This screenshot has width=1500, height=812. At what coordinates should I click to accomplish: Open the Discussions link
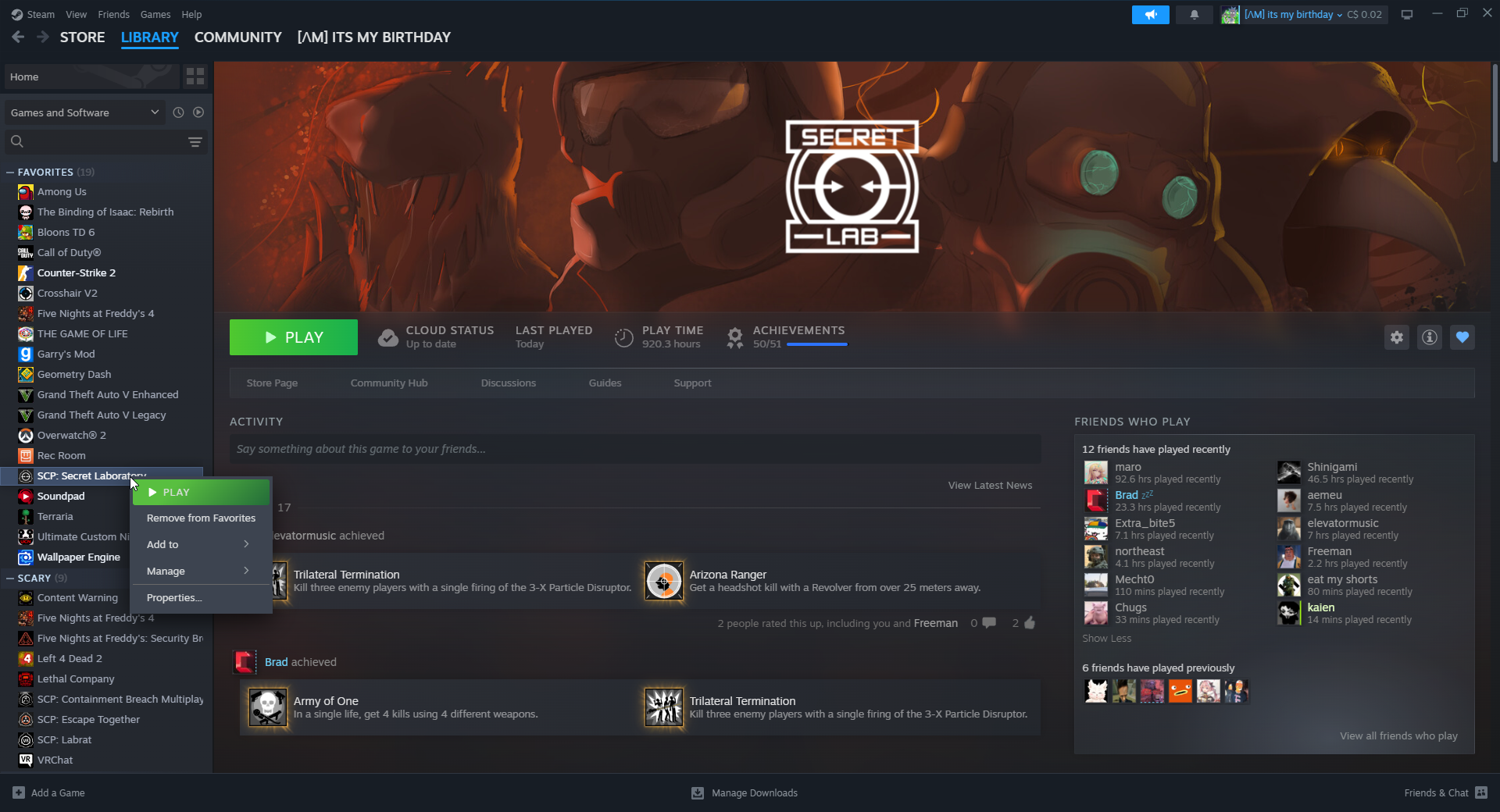coord(509,383)
